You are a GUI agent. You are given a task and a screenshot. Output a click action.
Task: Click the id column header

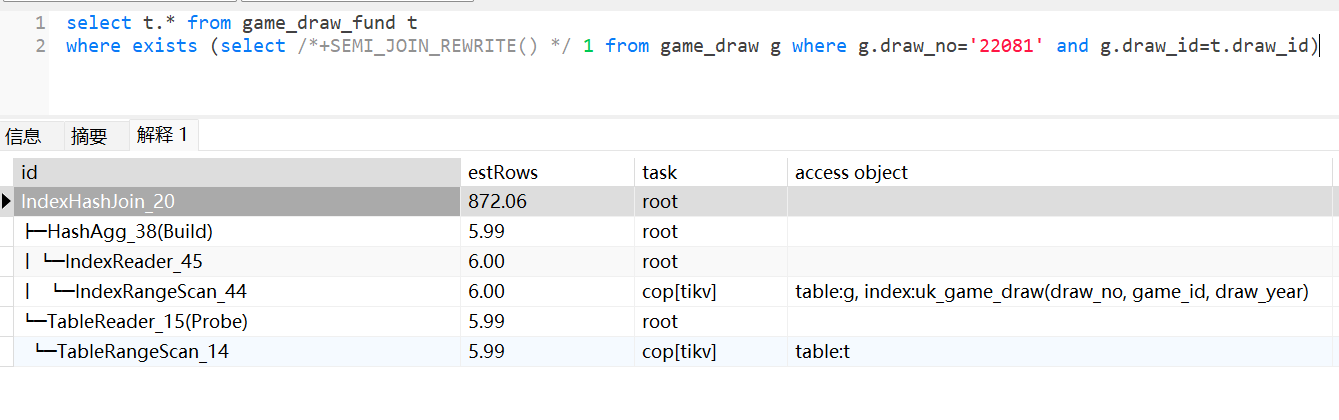(237, 172)
